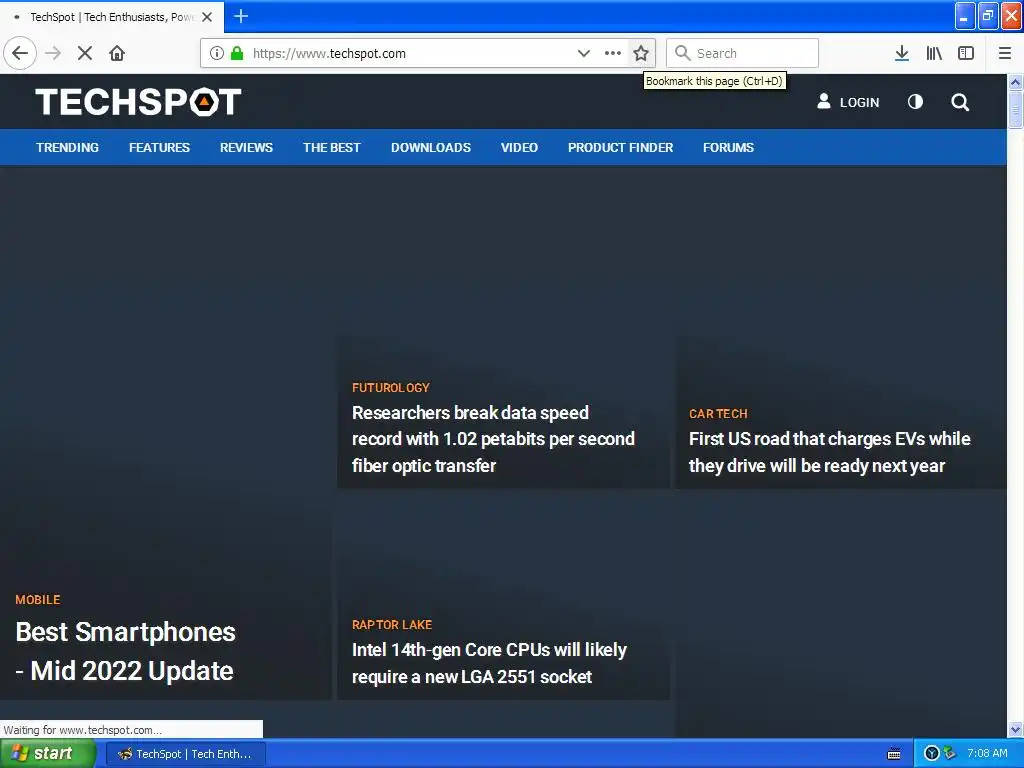Select the TechSpot browser tab
1024x768 pixels.
(x=112, y=17)
